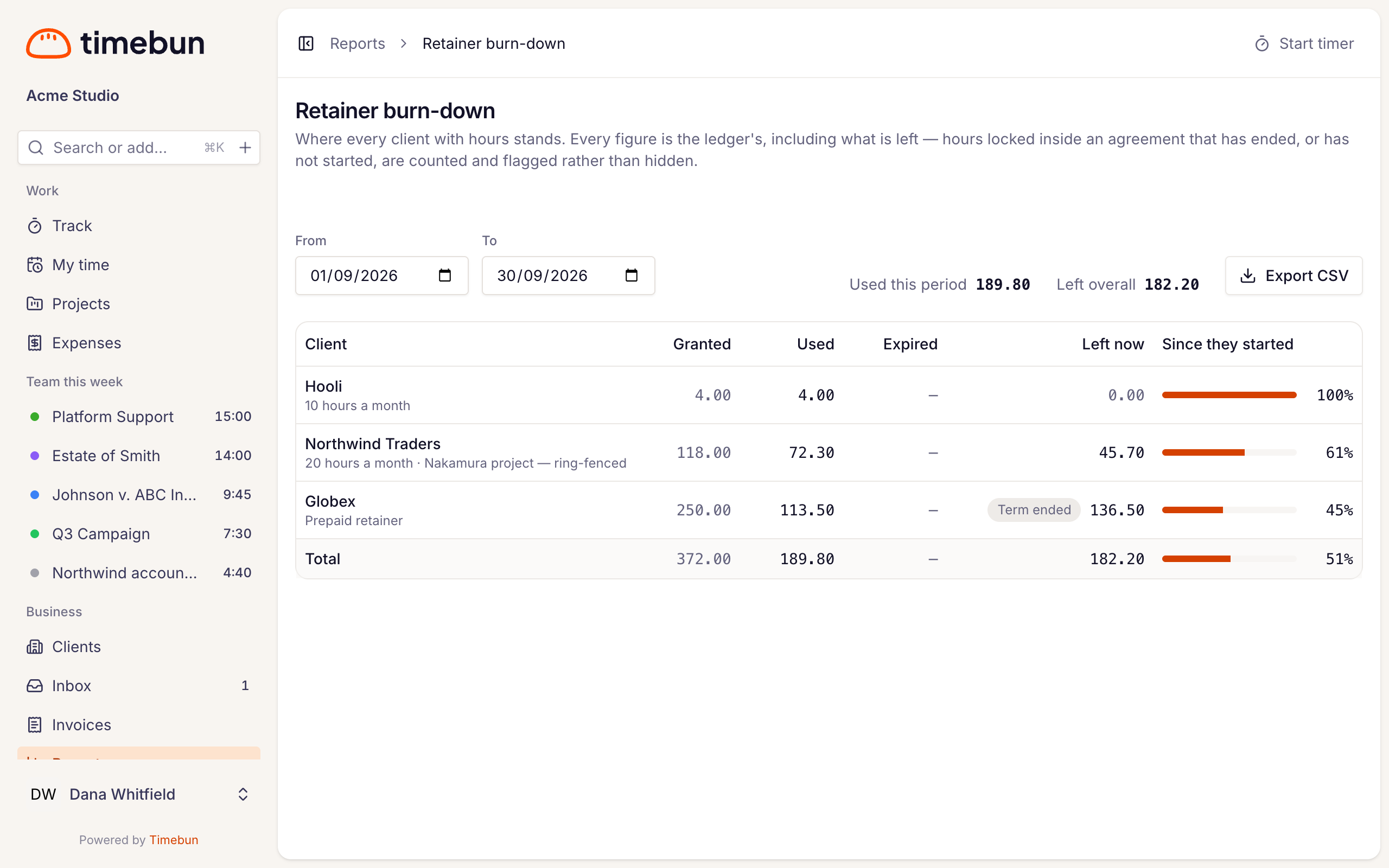Click the Term ended badge
This screenshot has height=868, width=1389.
point(1034,510)
